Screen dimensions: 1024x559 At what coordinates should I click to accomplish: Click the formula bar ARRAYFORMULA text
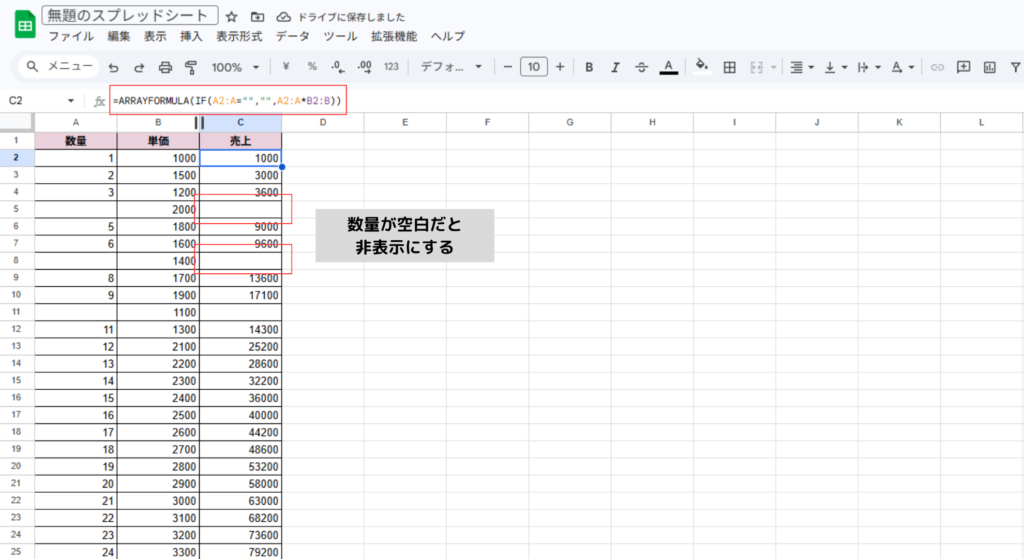tap(227, 101)
